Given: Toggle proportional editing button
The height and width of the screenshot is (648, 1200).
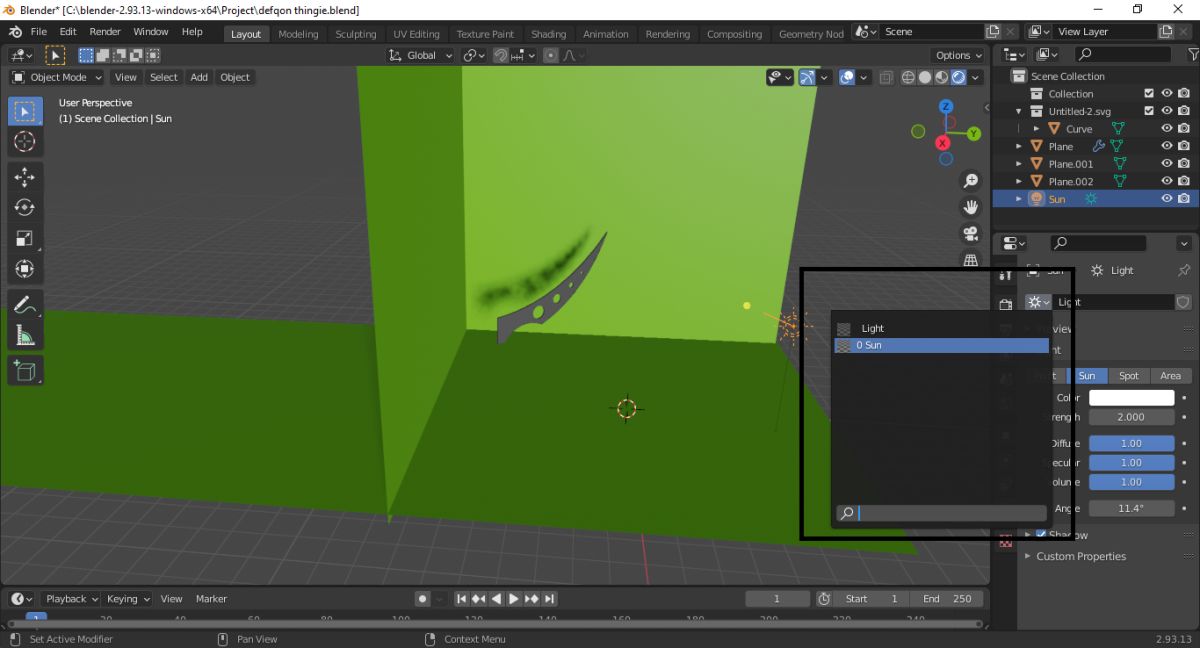Looking at the screenshot, I should (551, 56).
